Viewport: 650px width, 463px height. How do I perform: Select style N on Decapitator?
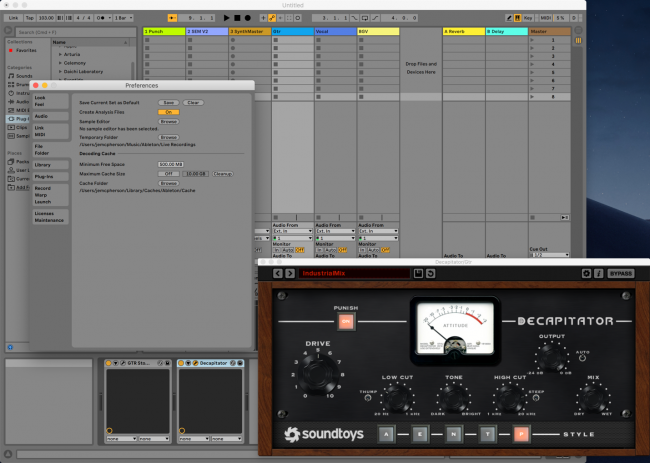(453, 434)
